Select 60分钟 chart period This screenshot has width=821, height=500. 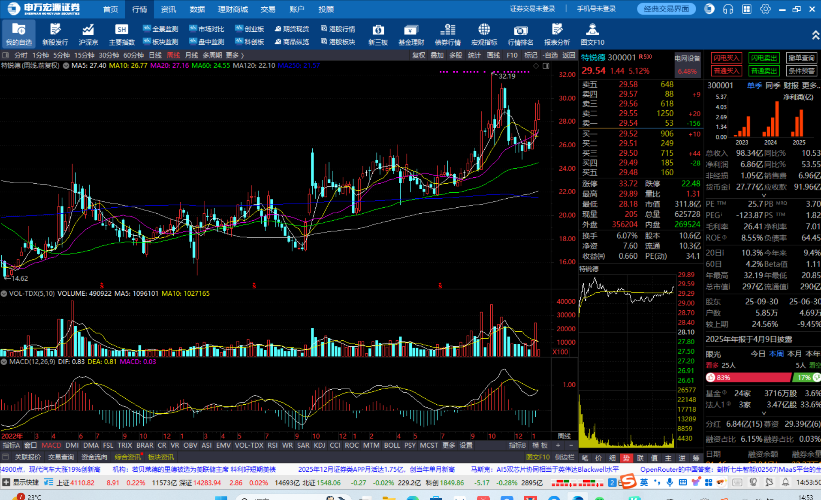(x=134, y=55)
